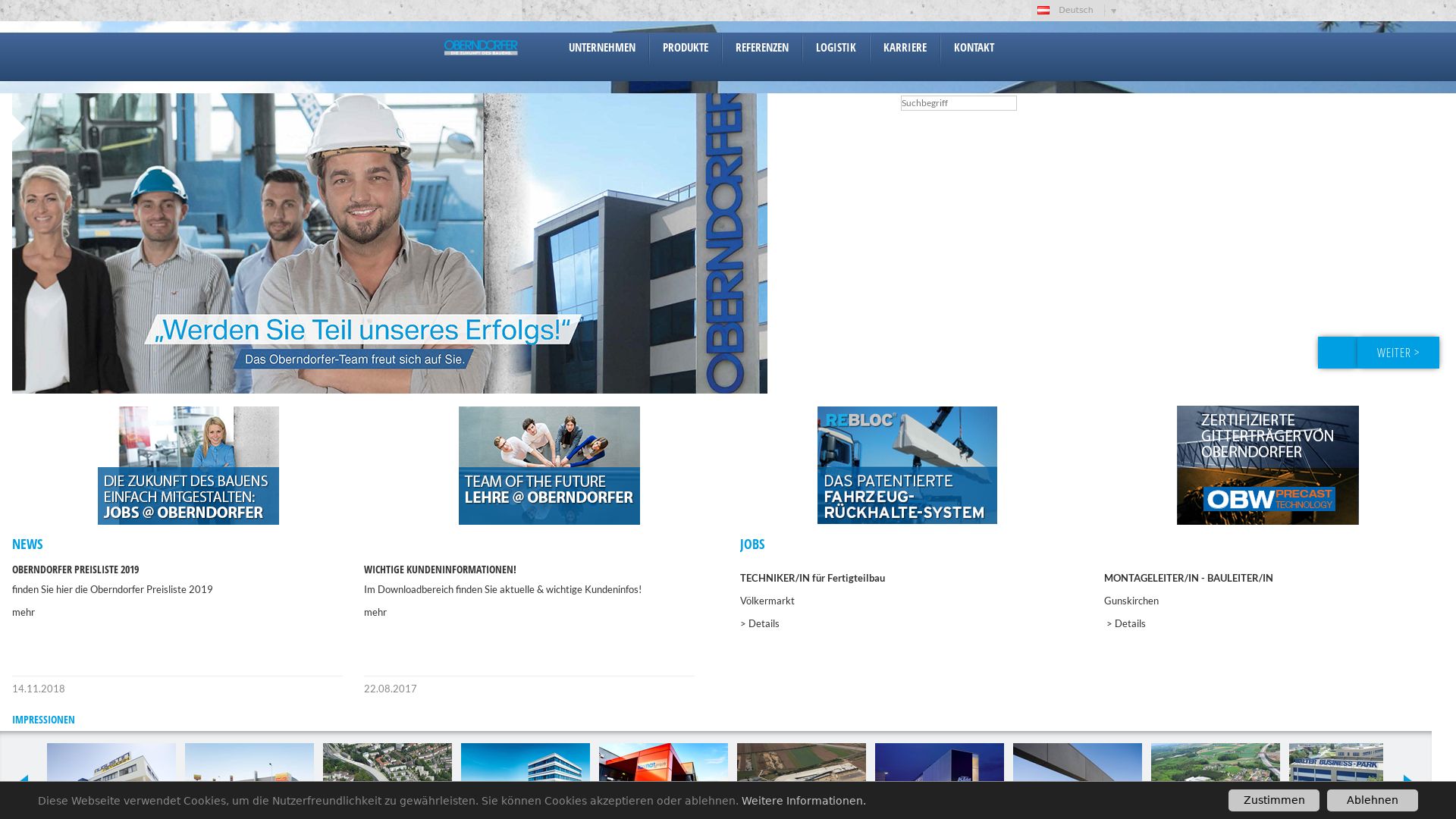Open dark blue night building thumbnail
Viewport: 1456px width, 819px height.
tap(940, 762)
